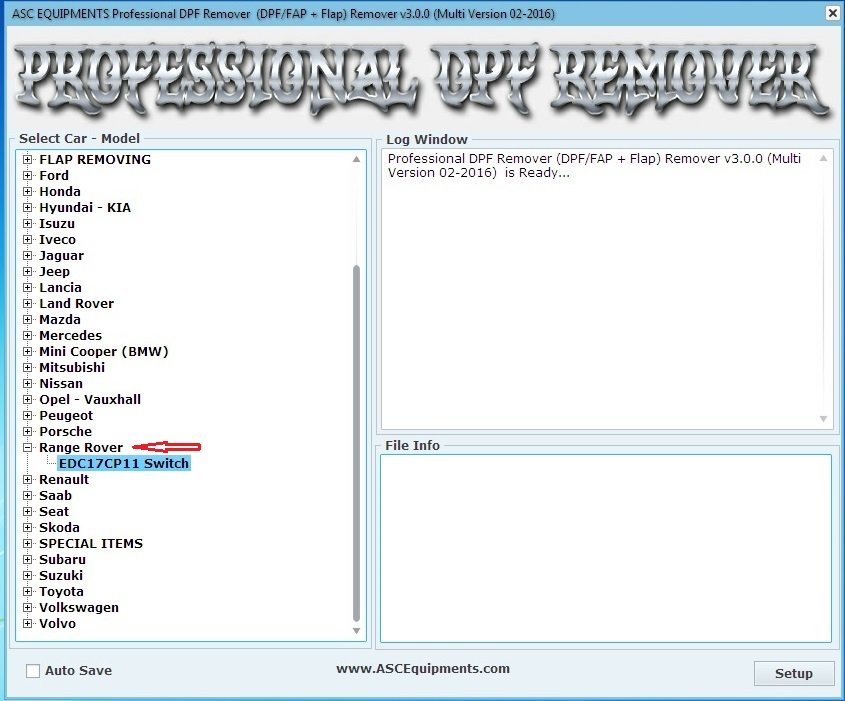Image resolution: width=845 pixels, height=701 pixels.
Task: Enable the Auto Save option
Action: coord(31,671)
